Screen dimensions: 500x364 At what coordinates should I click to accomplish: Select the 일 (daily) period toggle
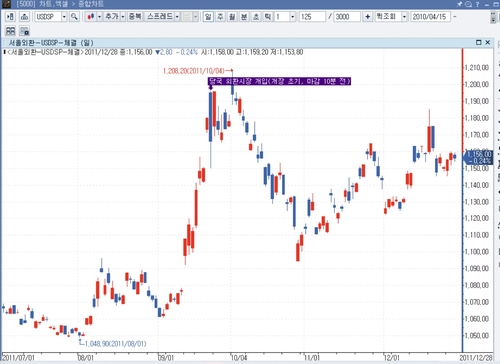[208, 17]
